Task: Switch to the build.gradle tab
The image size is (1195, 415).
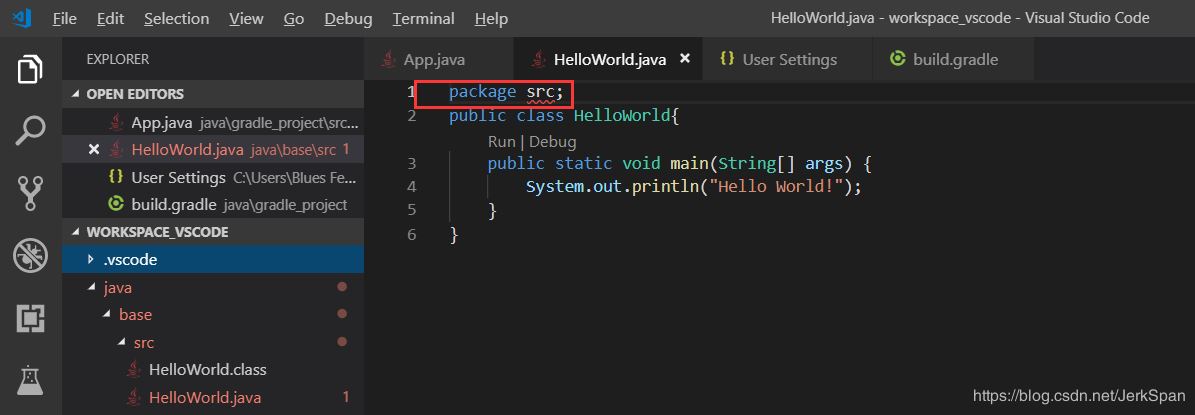Action: click(x=953, y=59)
